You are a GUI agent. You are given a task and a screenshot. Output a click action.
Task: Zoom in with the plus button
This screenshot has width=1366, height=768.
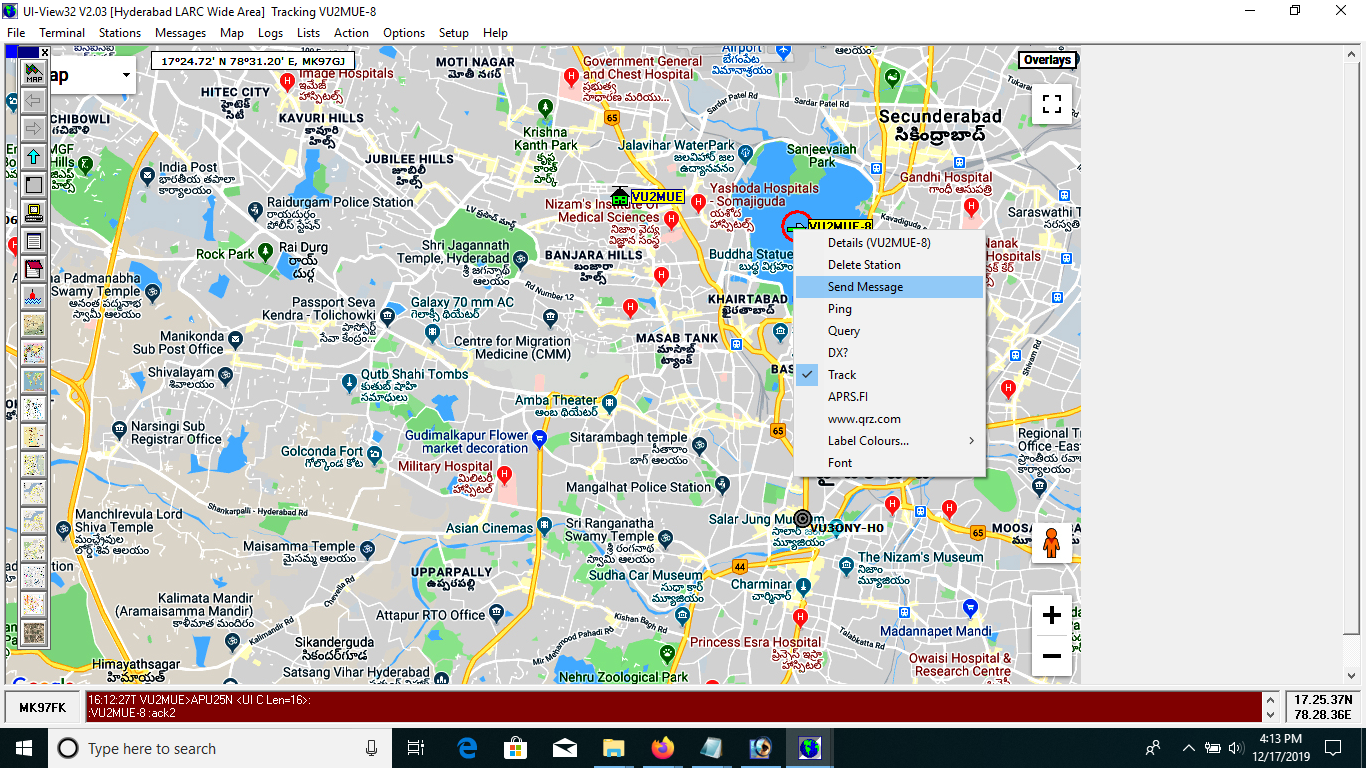(x=1051, y=616)
